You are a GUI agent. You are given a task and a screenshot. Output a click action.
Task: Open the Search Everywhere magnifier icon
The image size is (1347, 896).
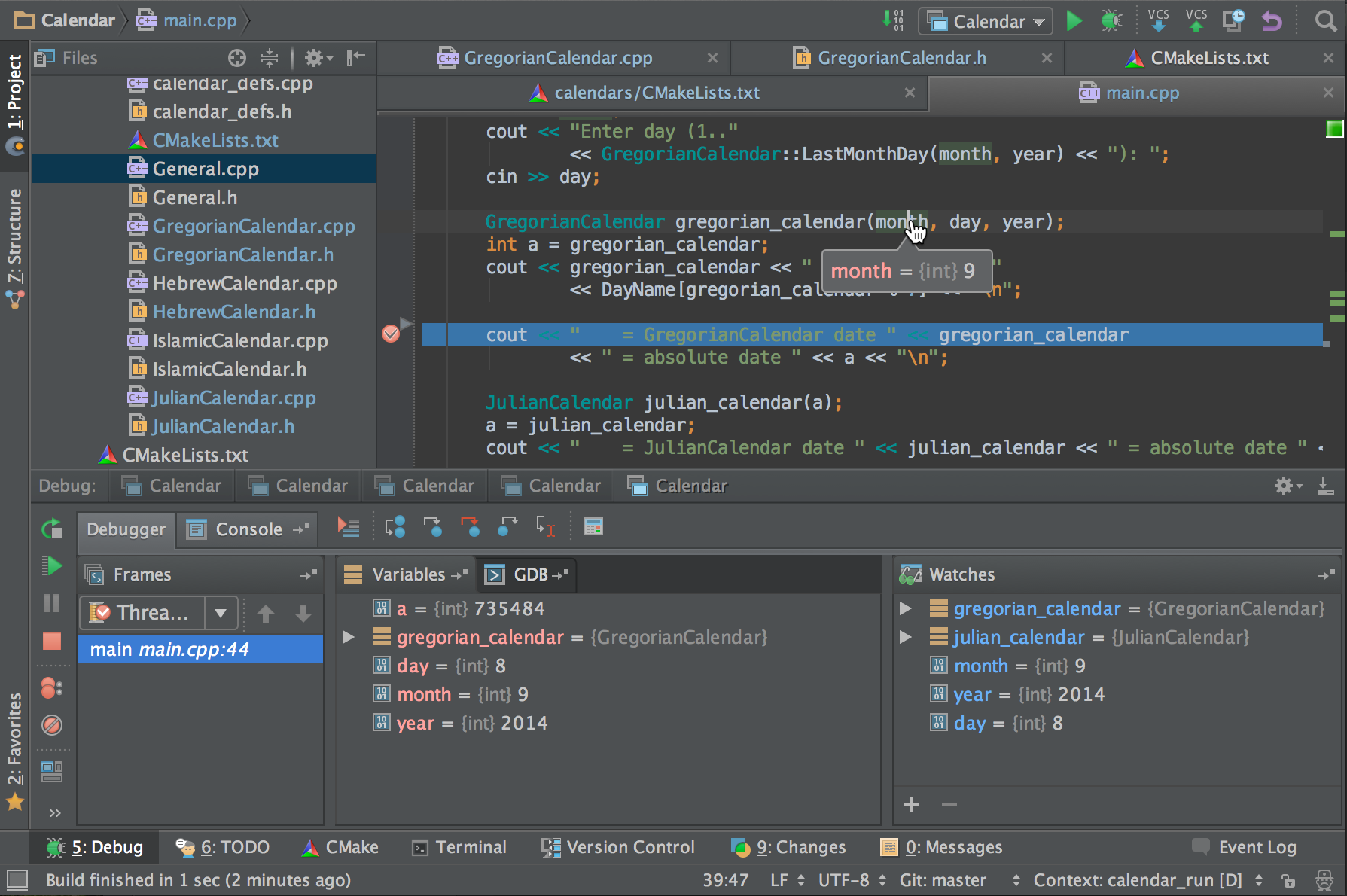click(1326, 21)
